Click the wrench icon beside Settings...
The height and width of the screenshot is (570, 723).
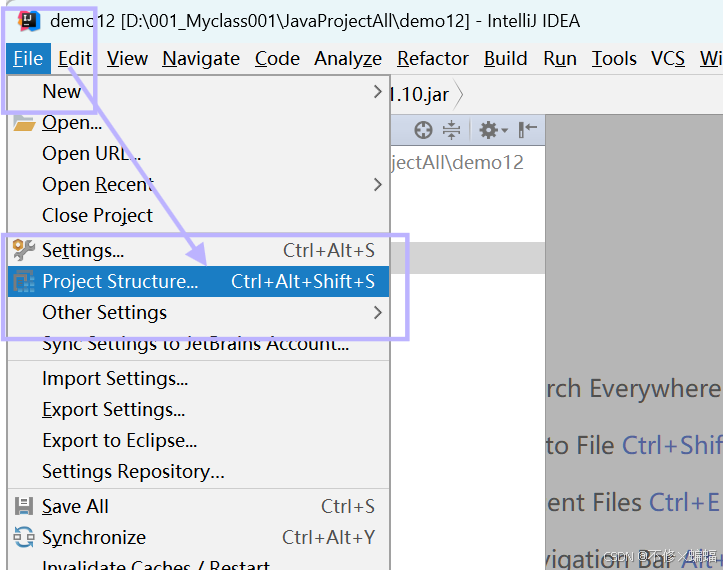[x=24, y=250]
